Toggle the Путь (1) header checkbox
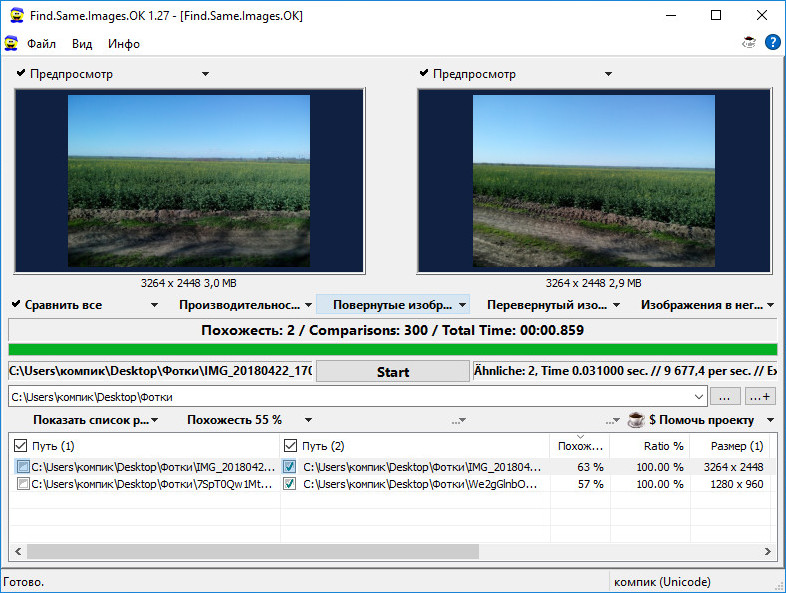 point(20,446)
